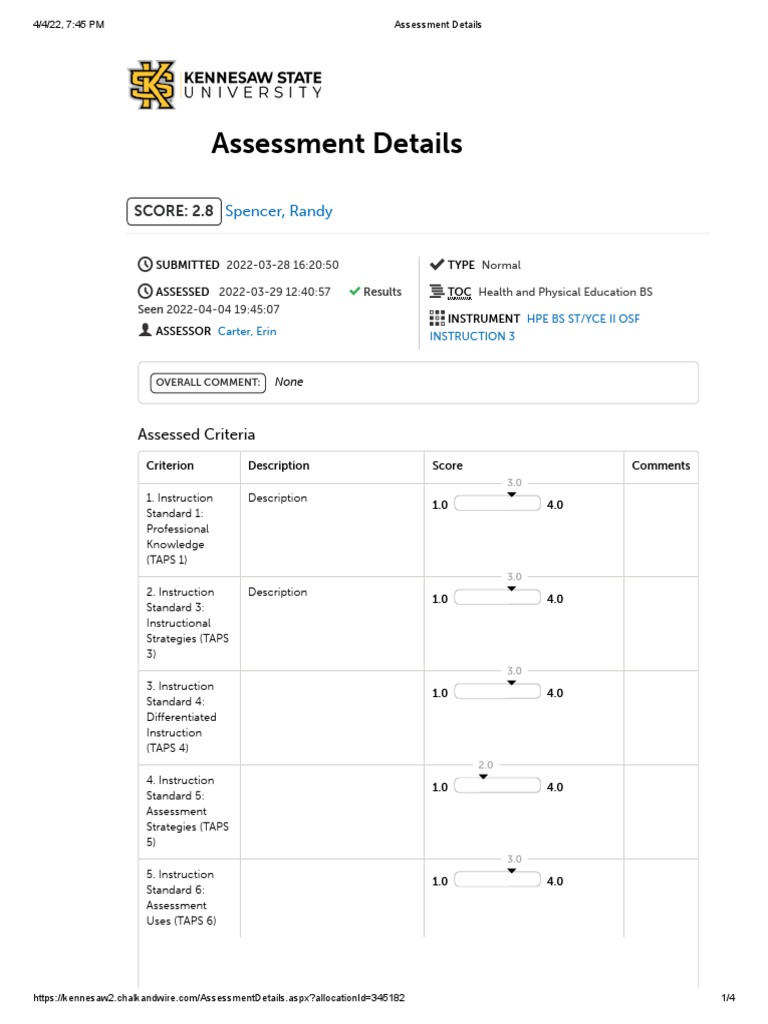768x1024 pixels.
Task: Click the clock icon beside ASSESSED
Action: pos(145,292)
